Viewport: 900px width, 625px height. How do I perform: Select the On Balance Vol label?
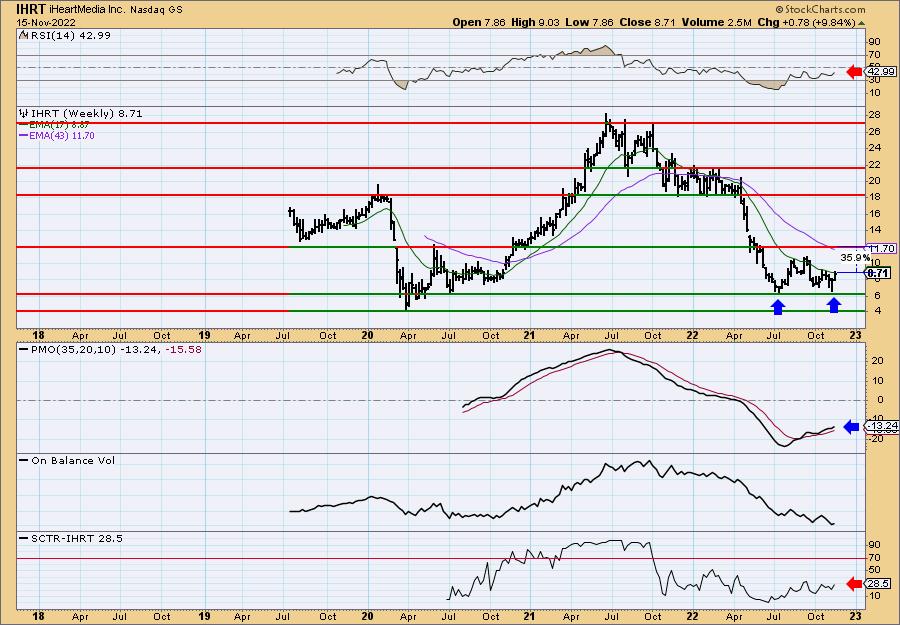[73, 460]
